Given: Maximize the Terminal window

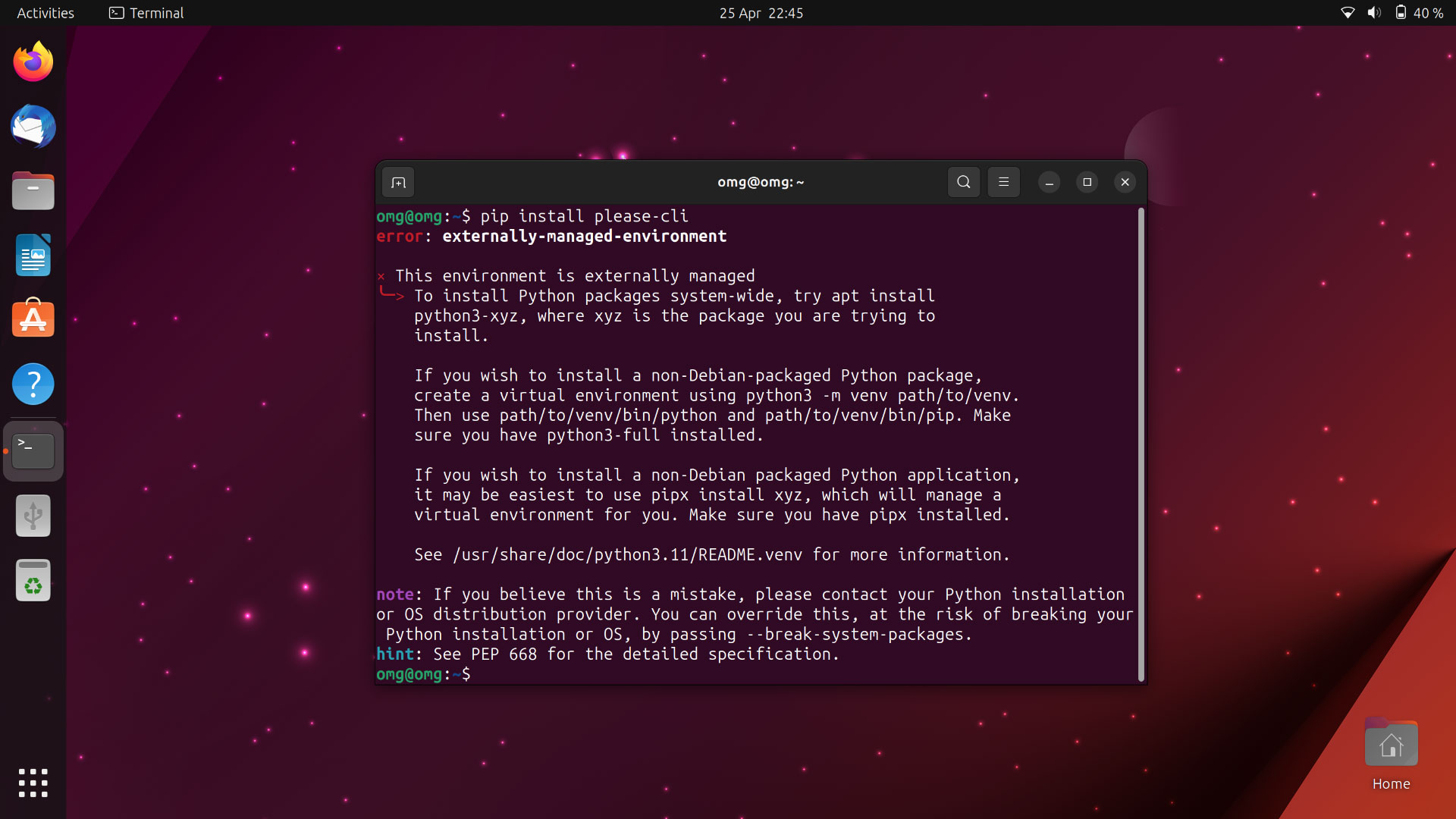Looking at the screenshot, I should click(1087, 182).
